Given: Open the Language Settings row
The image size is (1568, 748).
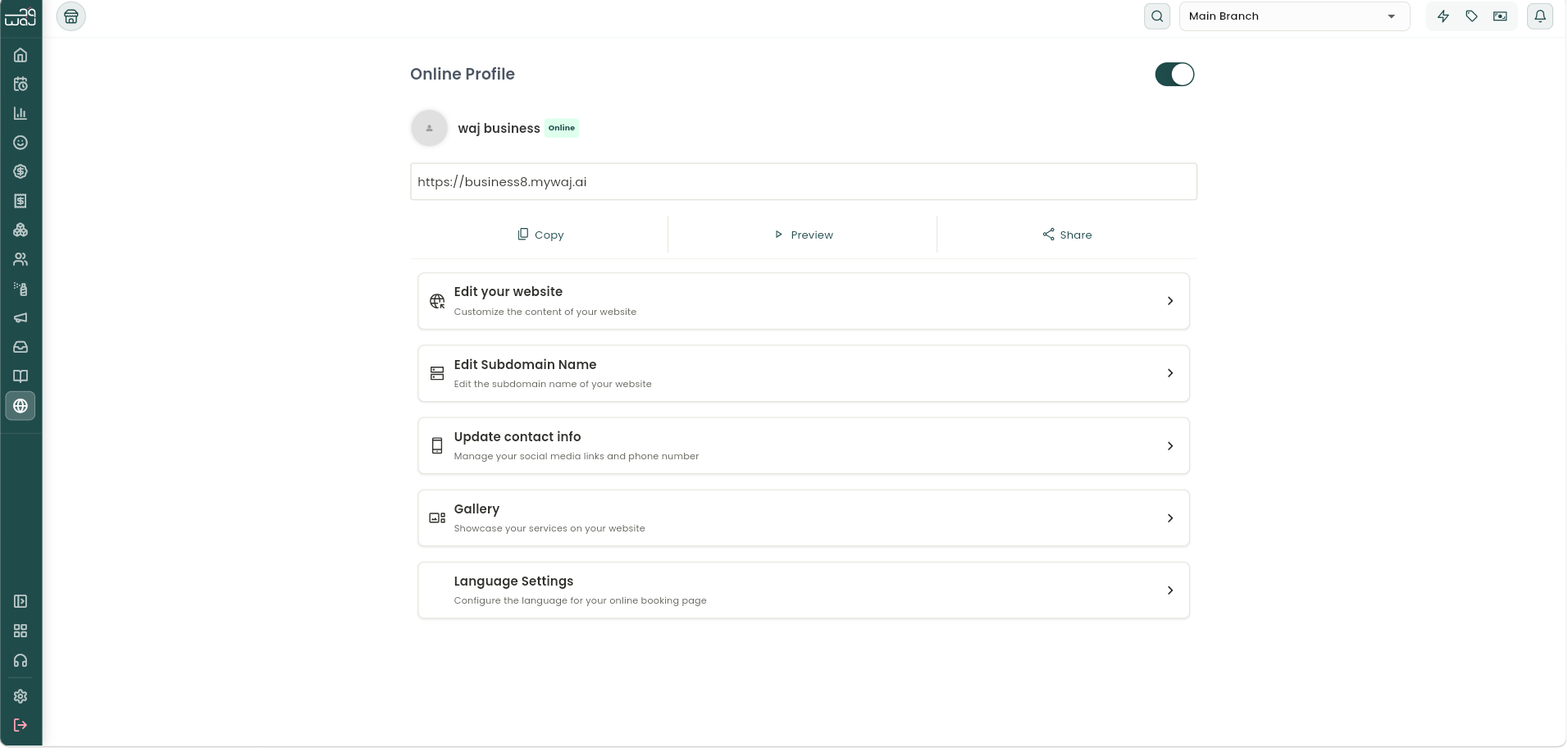Looking at the screenshot, I should point(804,591).
